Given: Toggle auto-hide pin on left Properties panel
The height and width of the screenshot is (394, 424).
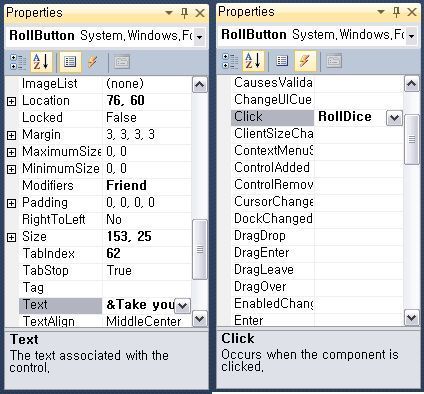Looking at the screenshot, I should pyautogui.click(x=184, y=13).
